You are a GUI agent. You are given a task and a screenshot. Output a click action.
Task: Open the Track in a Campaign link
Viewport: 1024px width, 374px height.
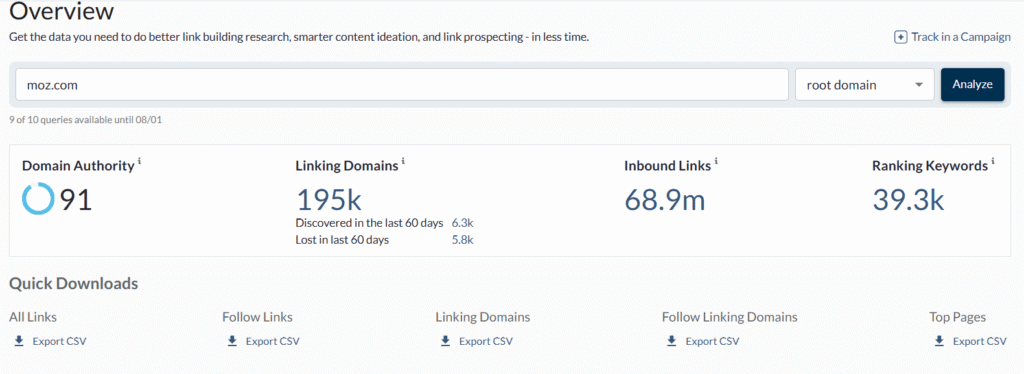[952, 37]
